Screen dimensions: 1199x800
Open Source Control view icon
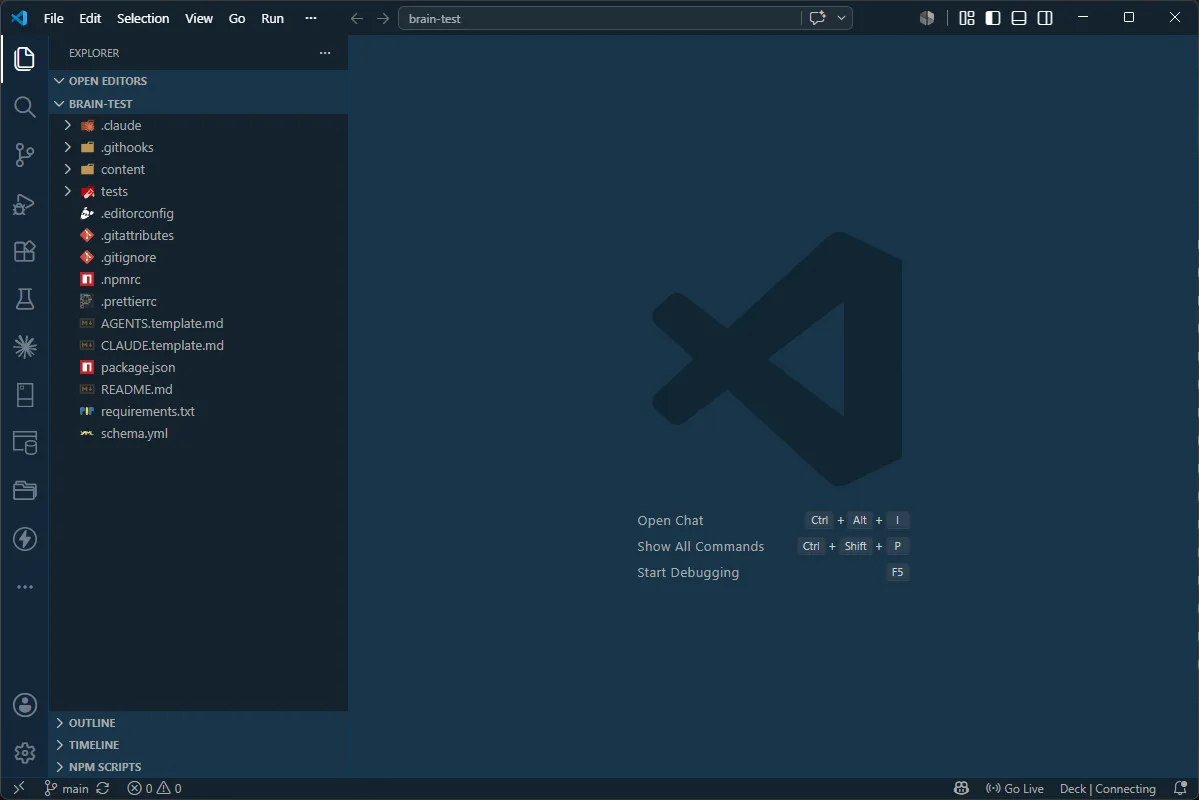[x=24, y=155]
